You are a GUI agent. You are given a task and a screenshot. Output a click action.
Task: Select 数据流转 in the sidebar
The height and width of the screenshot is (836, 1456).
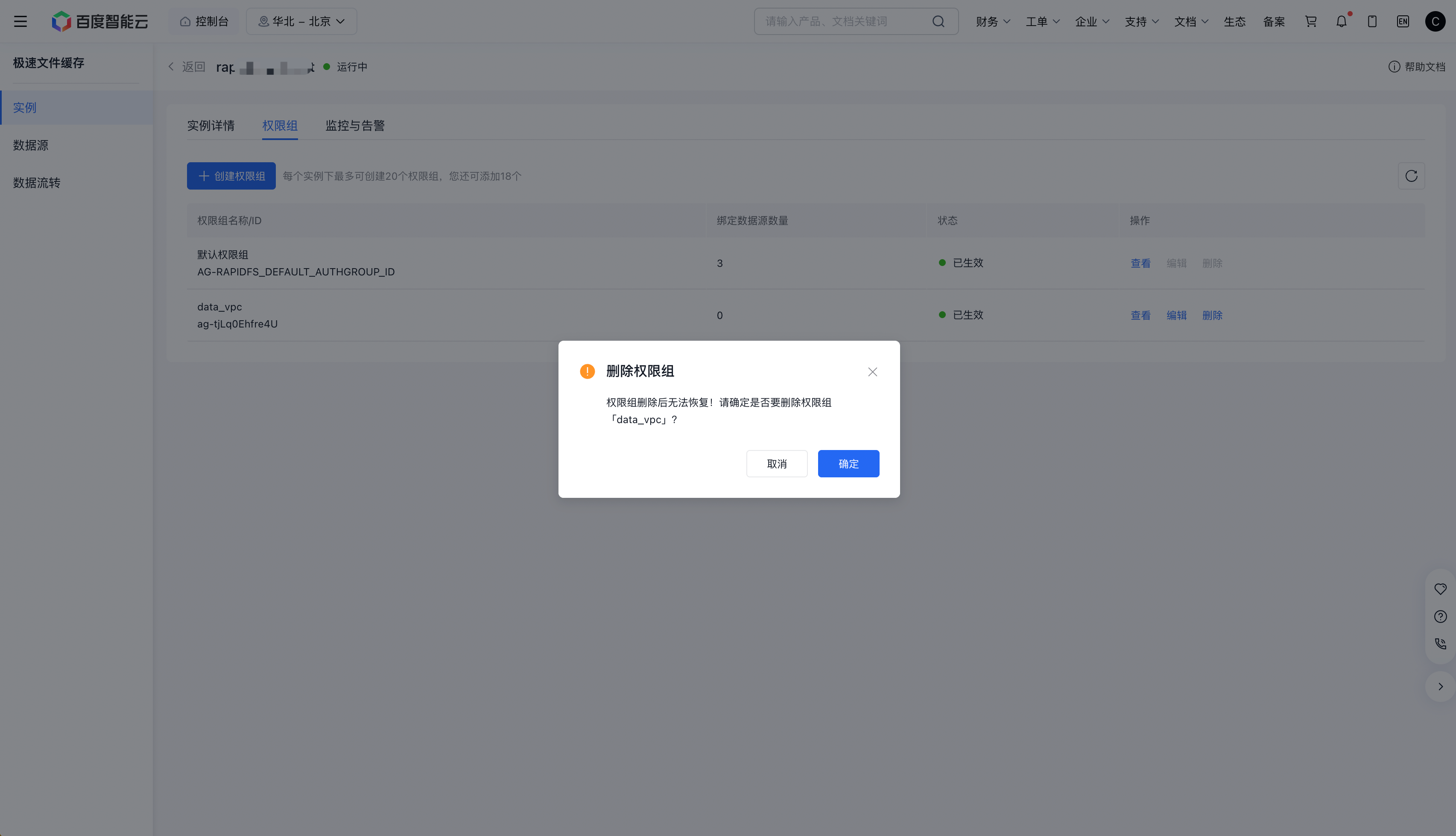[77, 183]
